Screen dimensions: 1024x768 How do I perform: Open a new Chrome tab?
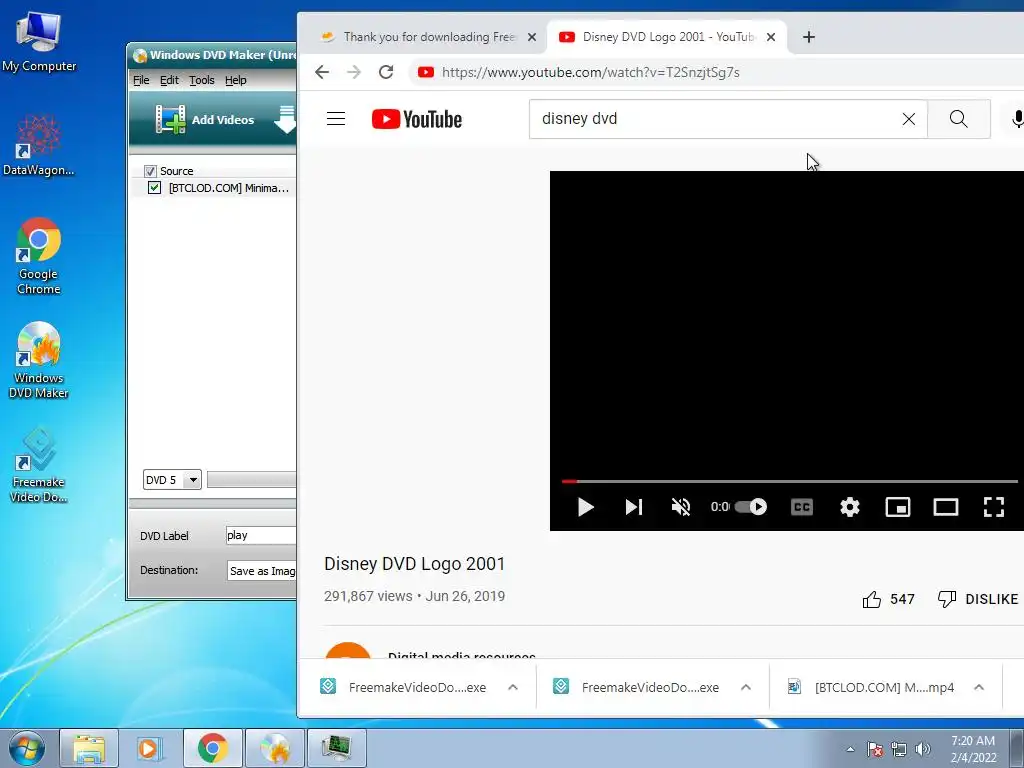(x=808, y=37)
